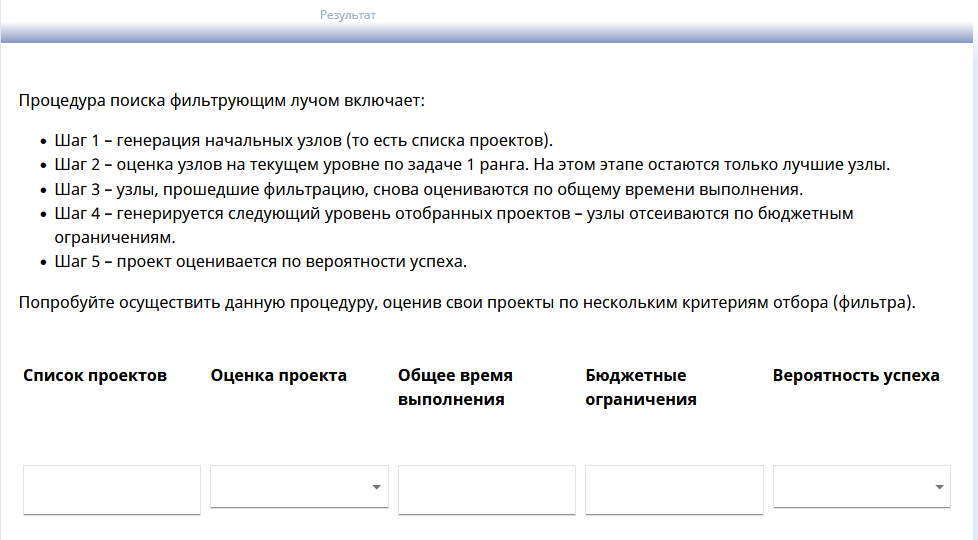Click the Шаг 2 list item text

[472, 165]
